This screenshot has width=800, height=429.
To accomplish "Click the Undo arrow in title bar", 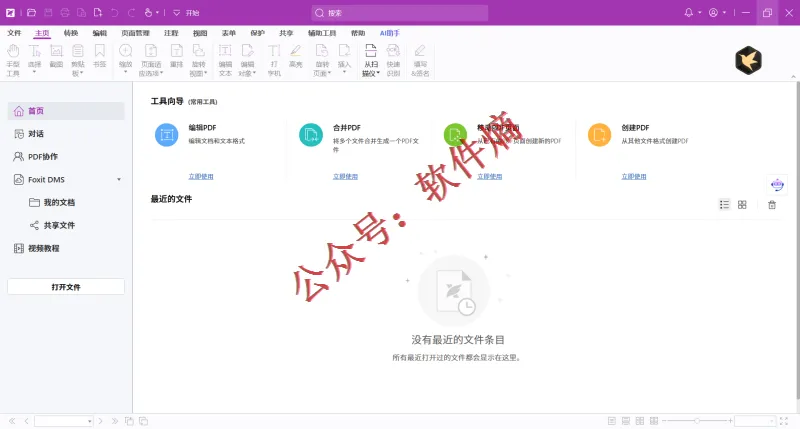I will click(115, 13).
